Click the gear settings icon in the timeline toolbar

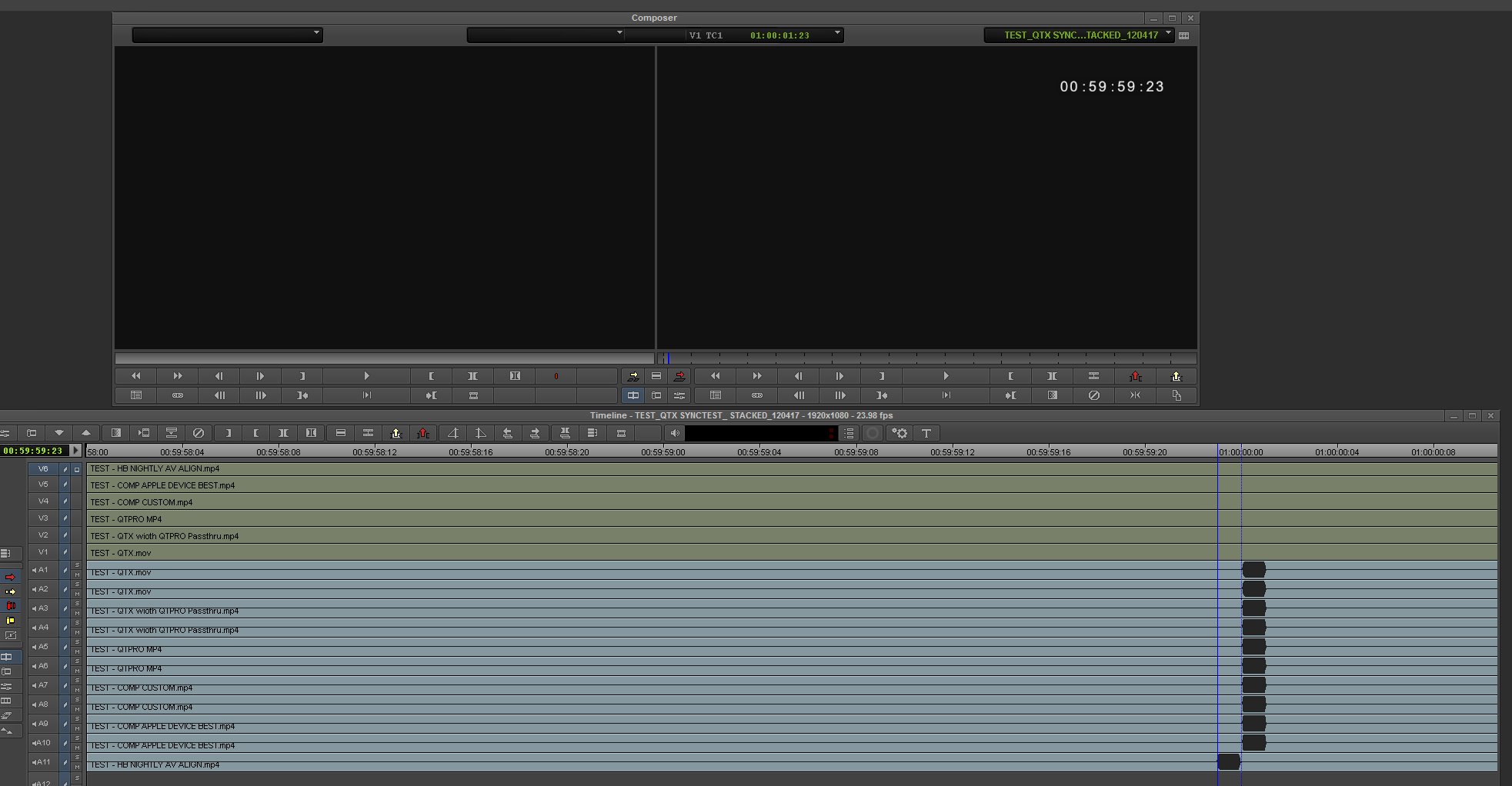900,433
